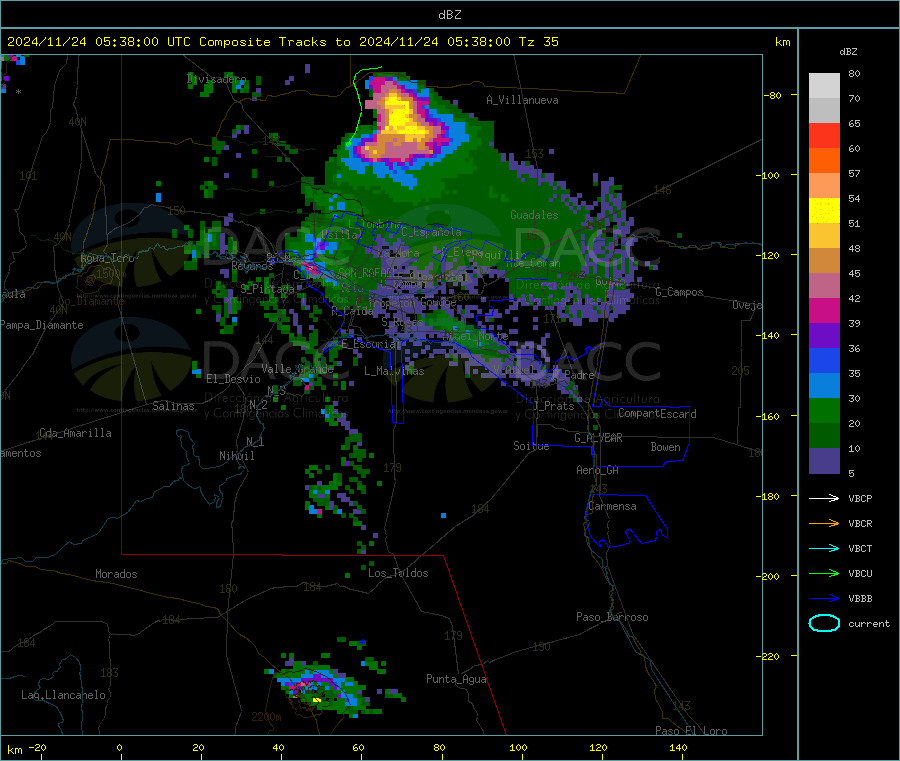Click the 'VBBB' legend label

860,599
